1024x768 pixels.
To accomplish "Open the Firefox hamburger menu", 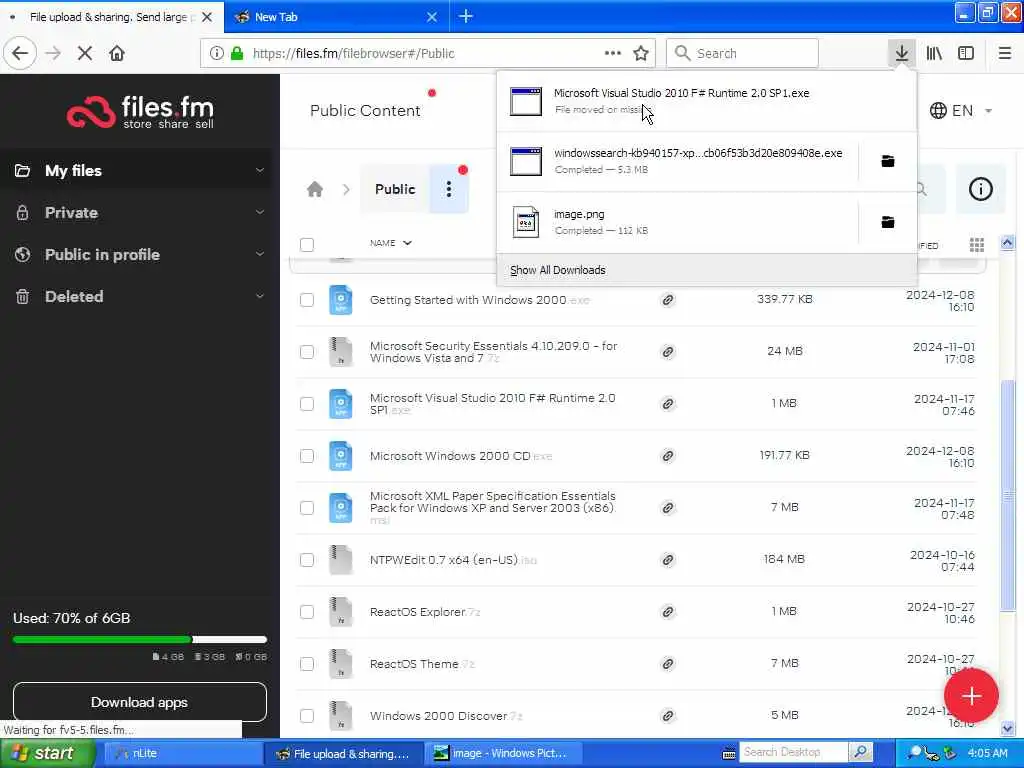I will 1005,53.
